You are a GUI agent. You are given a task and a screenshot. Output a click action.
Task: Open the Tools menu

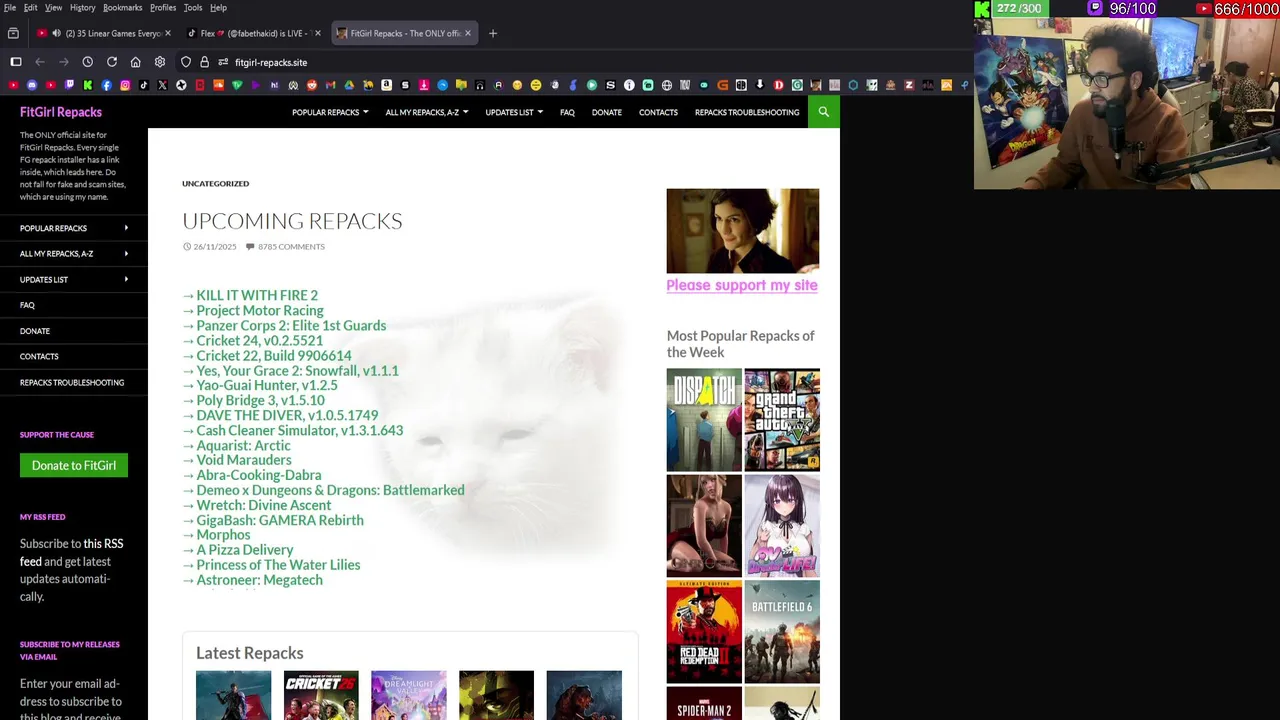pyautogui.click(x=193, y=7)
